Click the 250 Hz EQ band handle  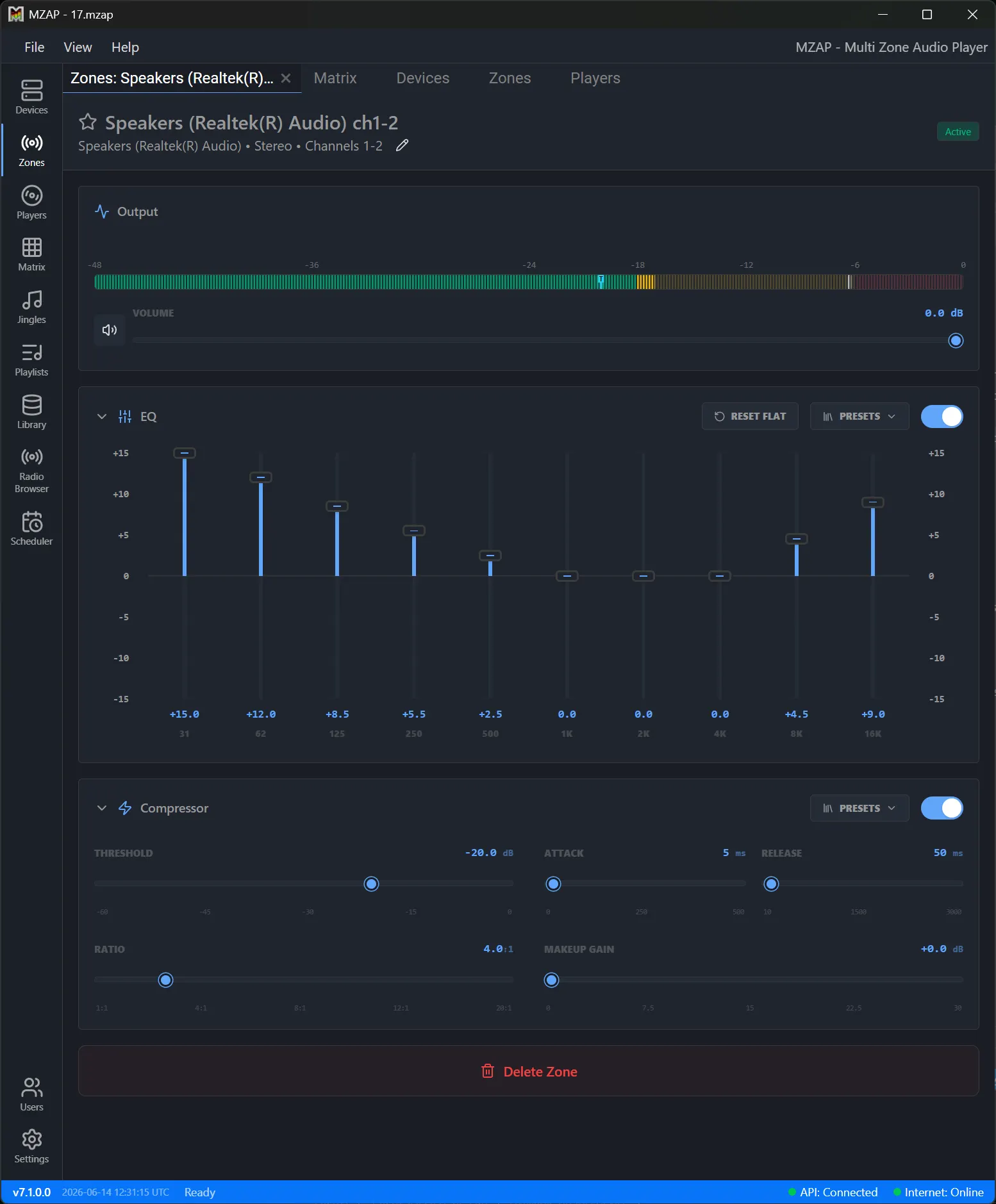[x=414, y=531]
